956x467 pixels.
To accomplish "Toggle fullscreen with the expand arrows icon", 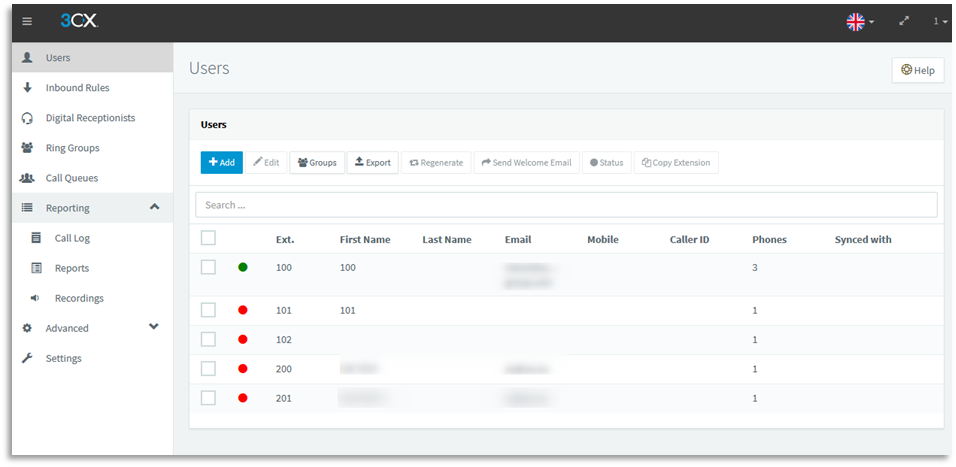I will tap(904, 21).
